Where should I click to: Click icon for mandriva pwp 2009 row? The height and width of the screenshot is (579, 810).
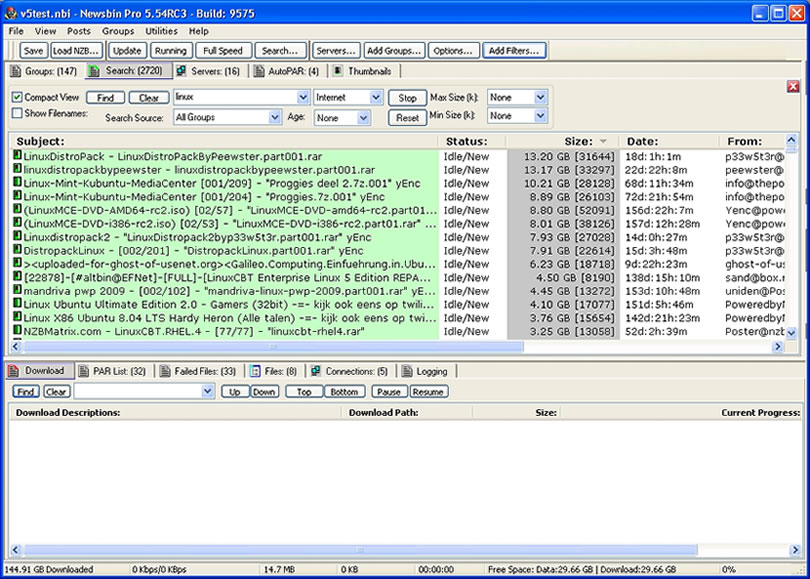[17, 290]
